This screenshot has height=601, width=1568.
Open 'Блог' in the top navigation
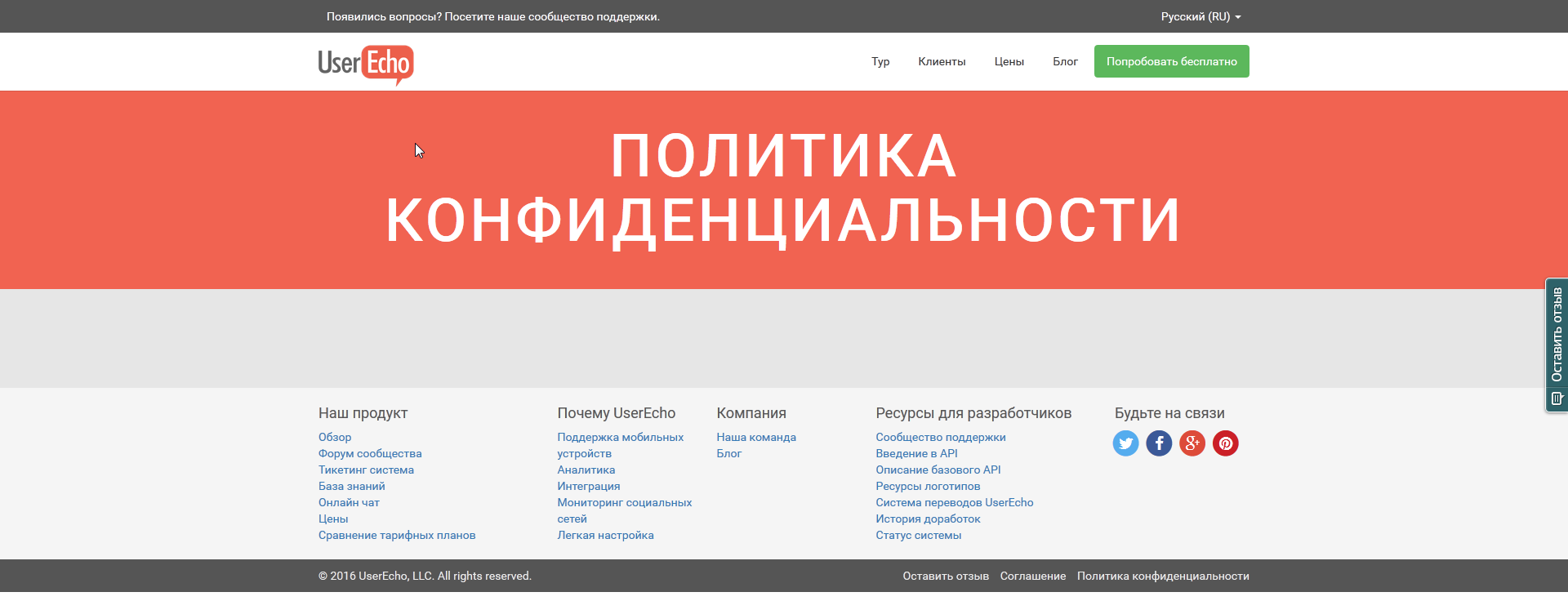(x=1065, y=61)
